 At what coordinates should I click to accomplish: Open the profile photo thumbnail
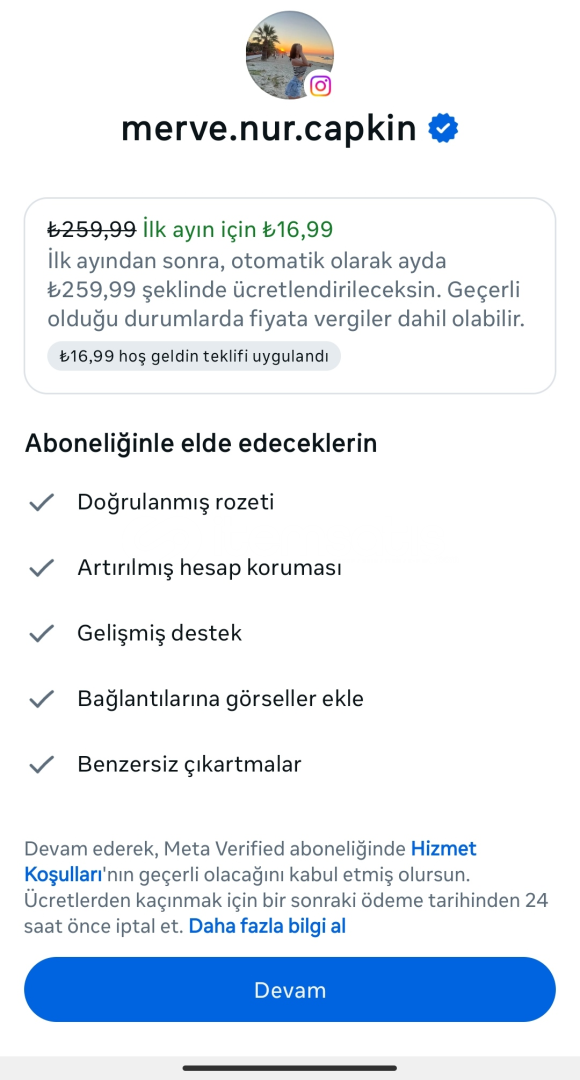[290, 55]
